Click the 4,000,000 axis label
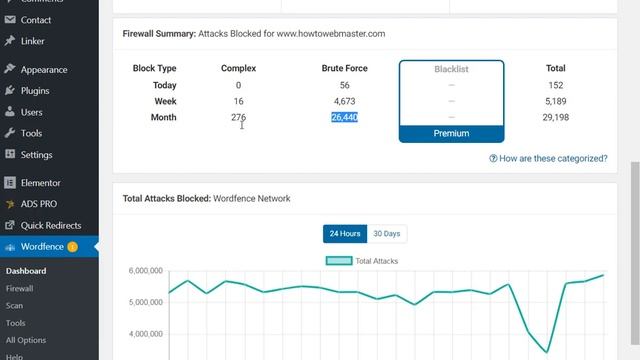This screenshot has width=640, height=360. point(146,334)
